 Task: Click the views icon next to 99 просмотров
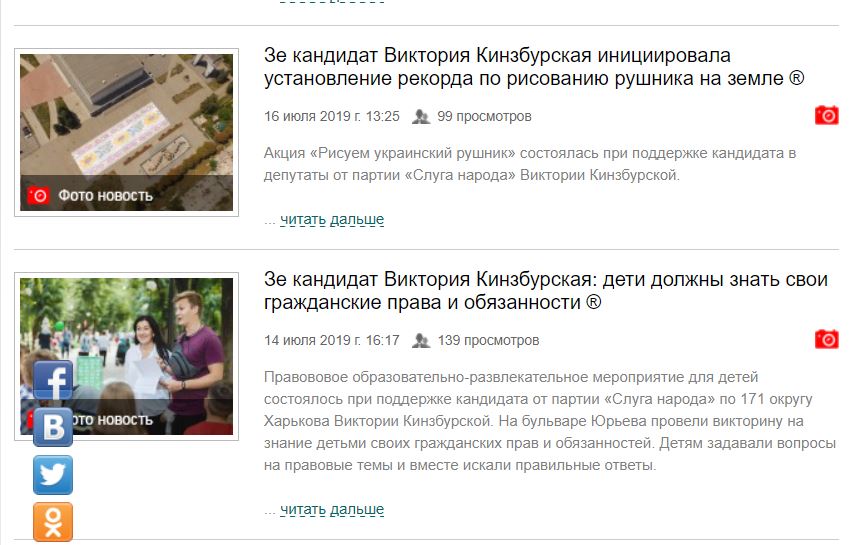point(421,116)
